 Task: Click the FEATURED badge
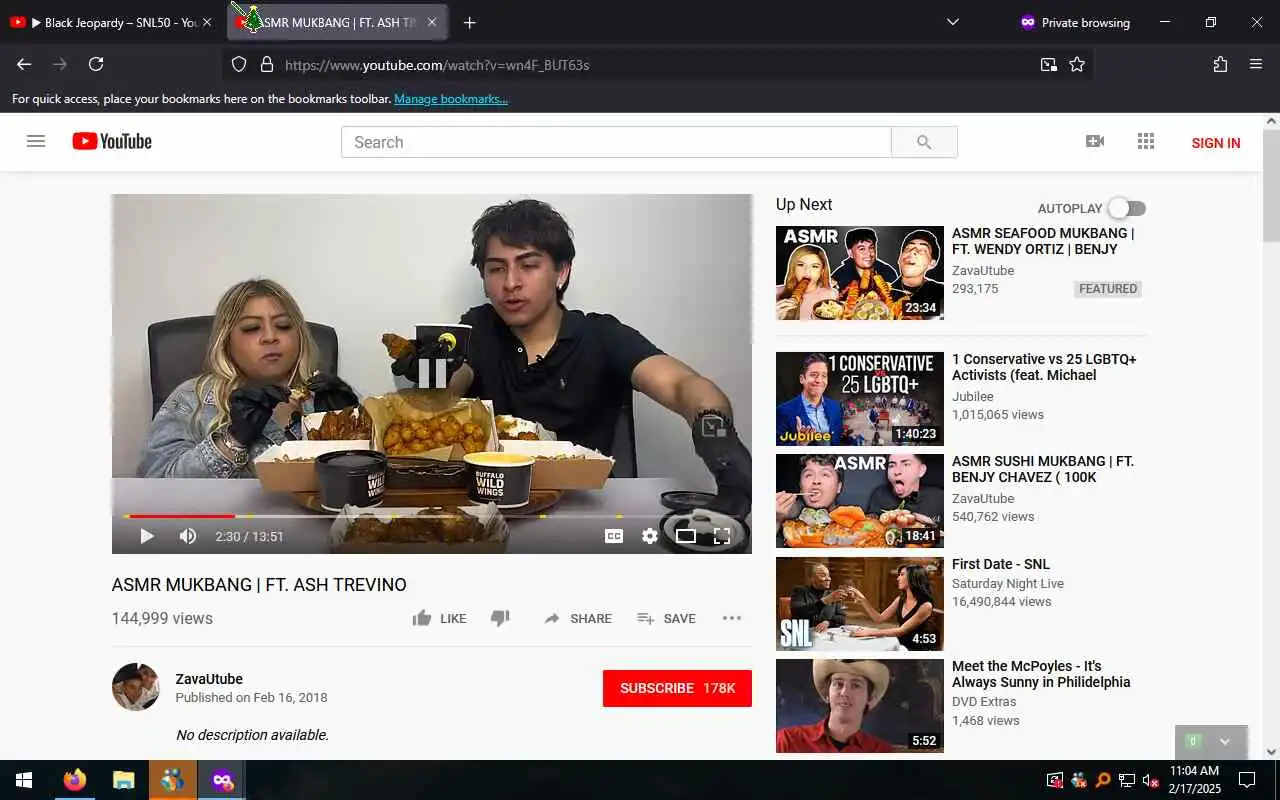(x=1107, y=289)
